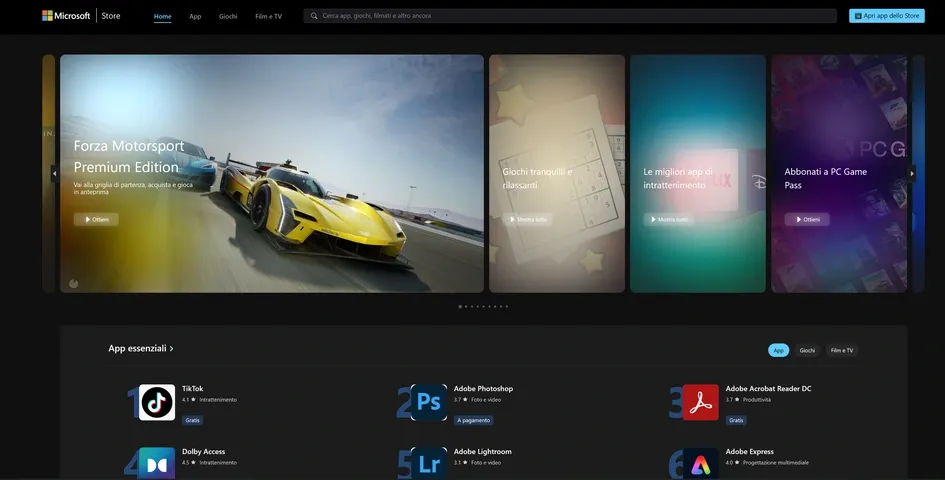945x480 pixels.
Task: Select the last carousel pagination dot
Action: pos(507,306)
